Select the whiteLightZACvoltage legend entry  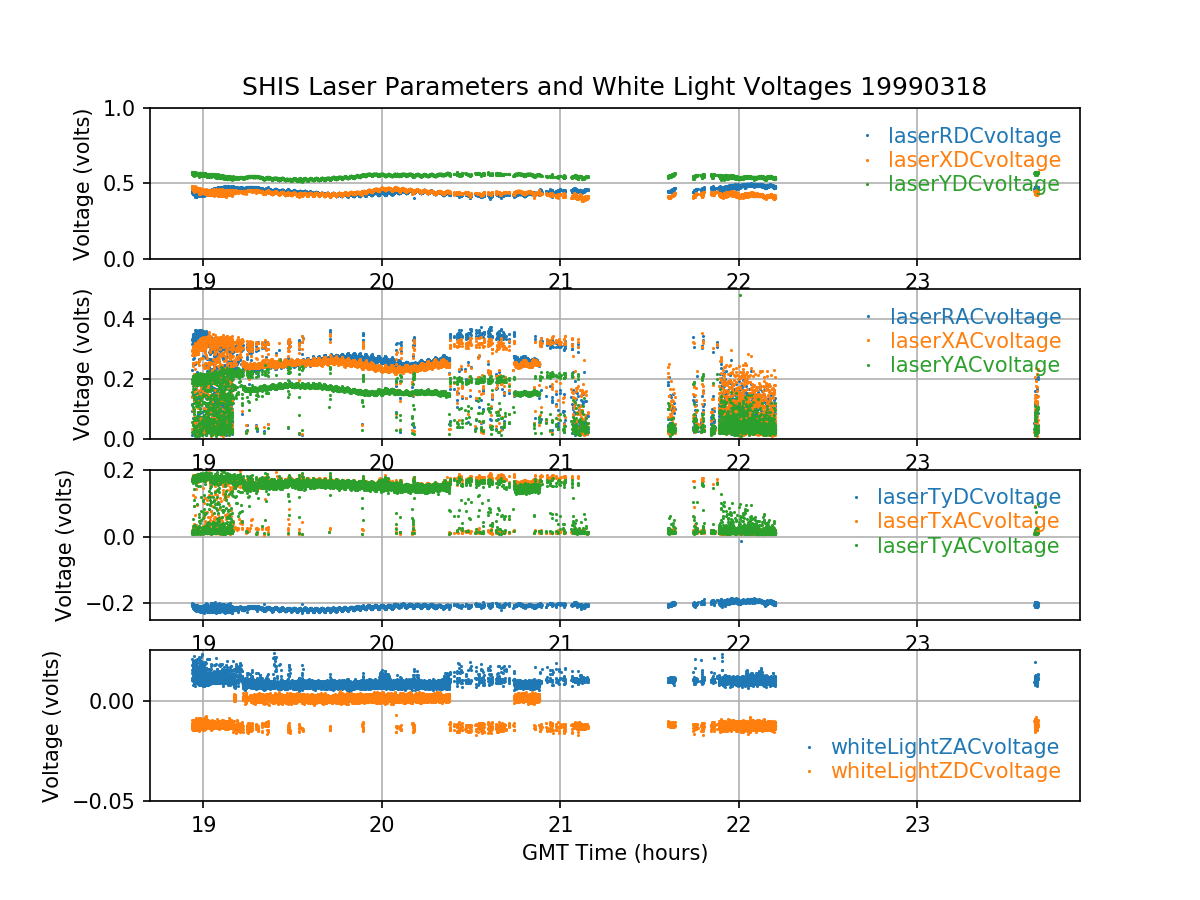pos(945,747)
